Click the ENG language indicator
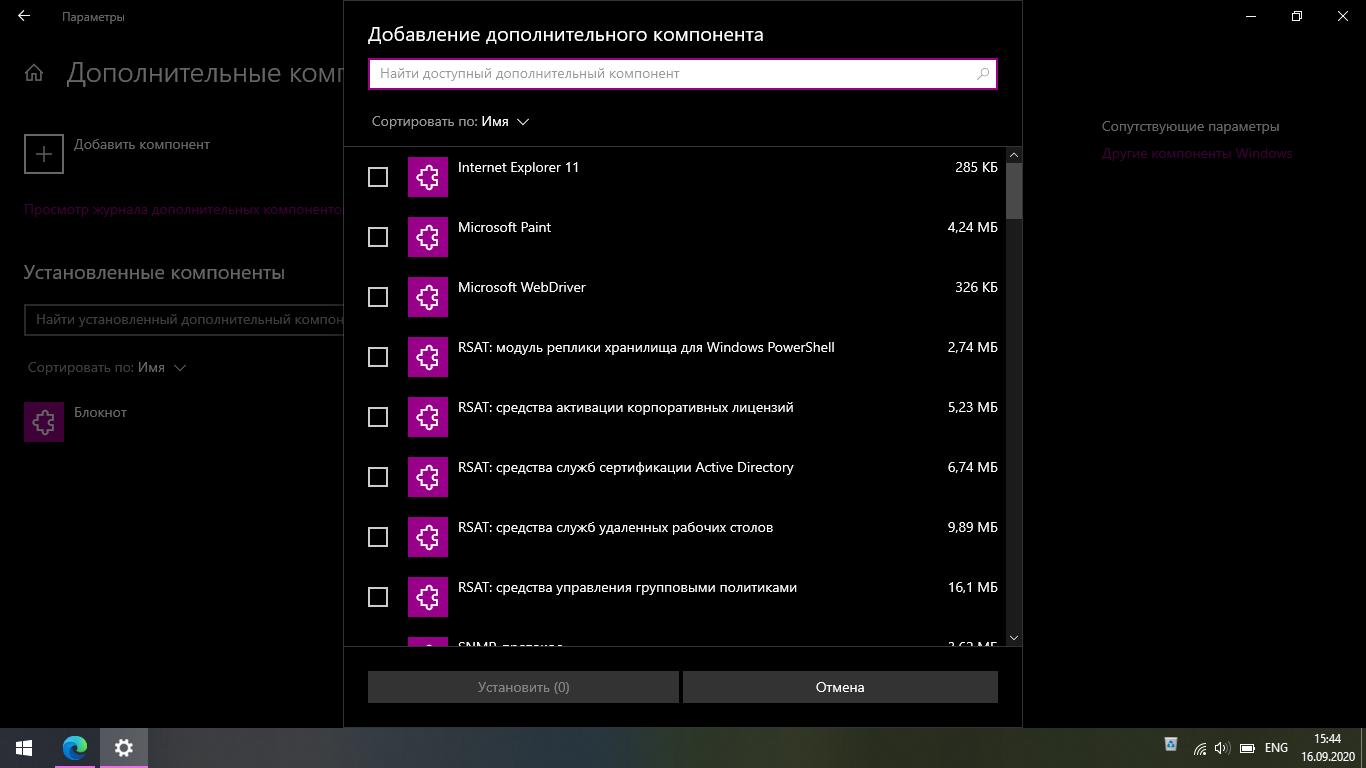 (x=1276, y=748)
